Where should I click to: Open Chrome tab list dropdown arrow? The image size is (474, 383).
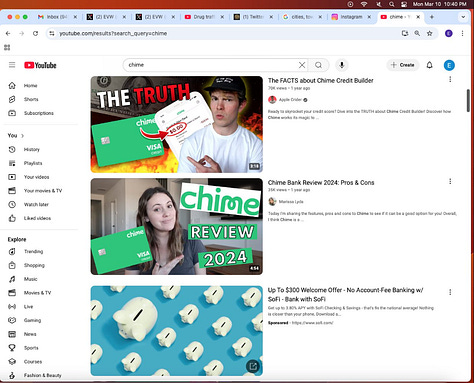pos(463,17)
